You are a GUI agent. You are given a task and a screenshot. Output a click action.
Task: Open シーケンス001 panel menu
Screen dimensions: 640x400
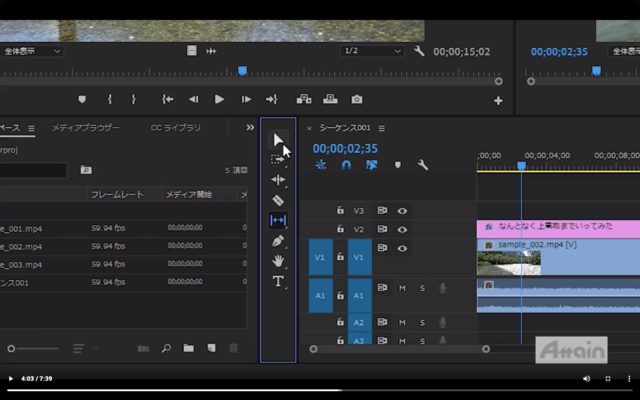[x=382, y=129]
